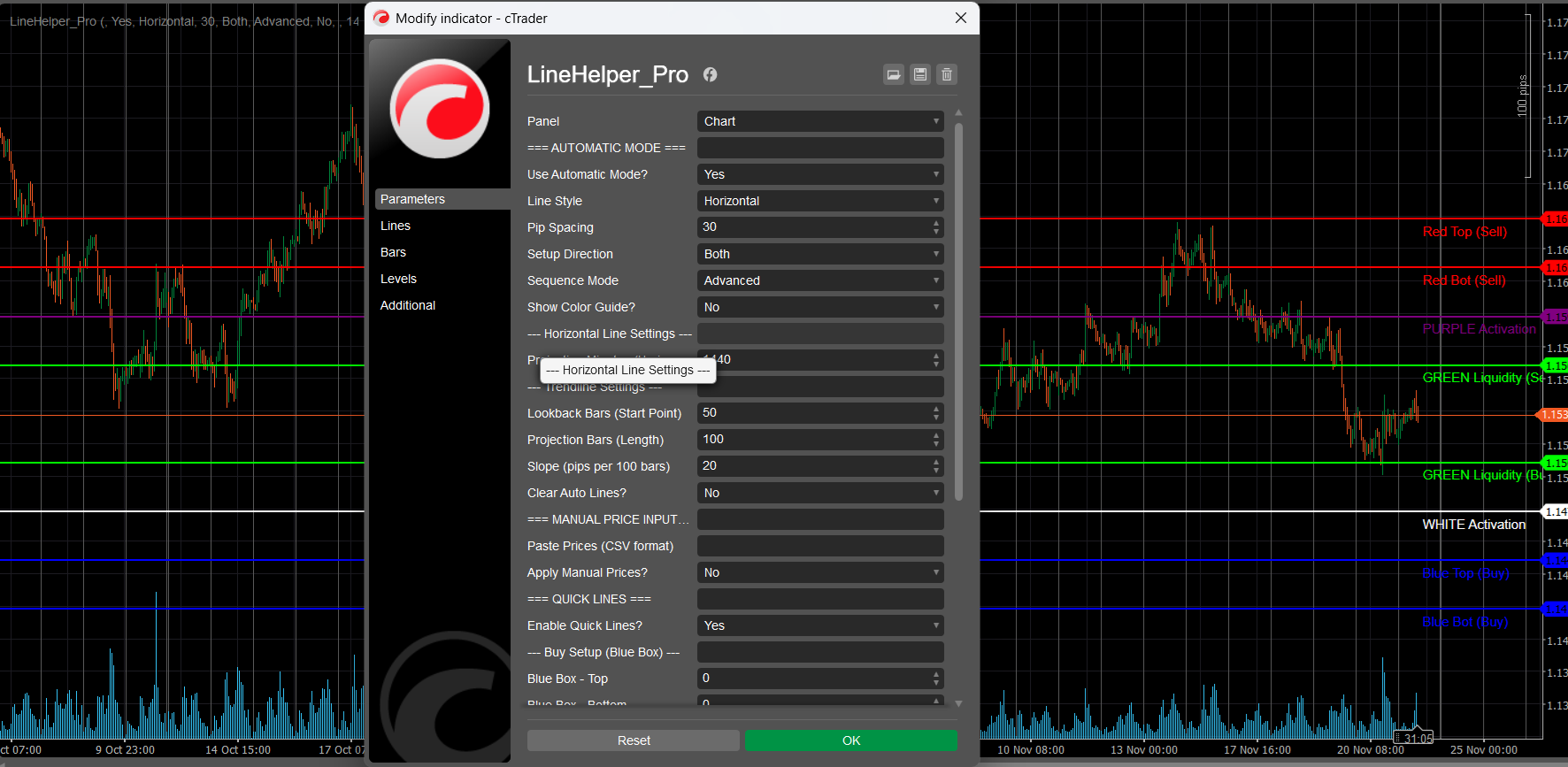The width and height of the screenshot is (1568, 767).
Task: Click the scroll up arrow of parameters list
Action: [x=958, y=113]
